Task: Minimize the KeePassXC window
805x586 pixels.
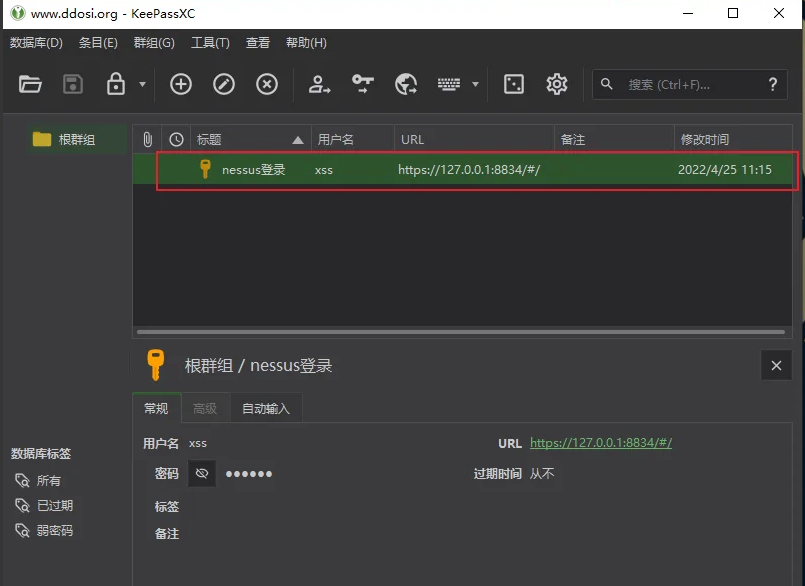Action: [x=688, y=13]
